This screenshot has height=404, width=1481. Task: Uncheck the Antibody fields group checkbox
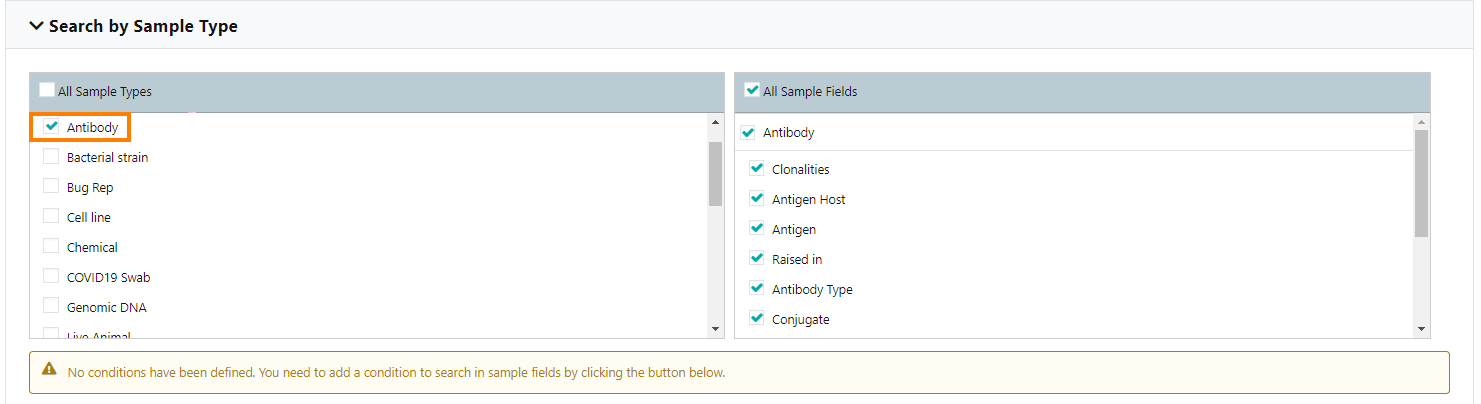[x=748, y=133]
